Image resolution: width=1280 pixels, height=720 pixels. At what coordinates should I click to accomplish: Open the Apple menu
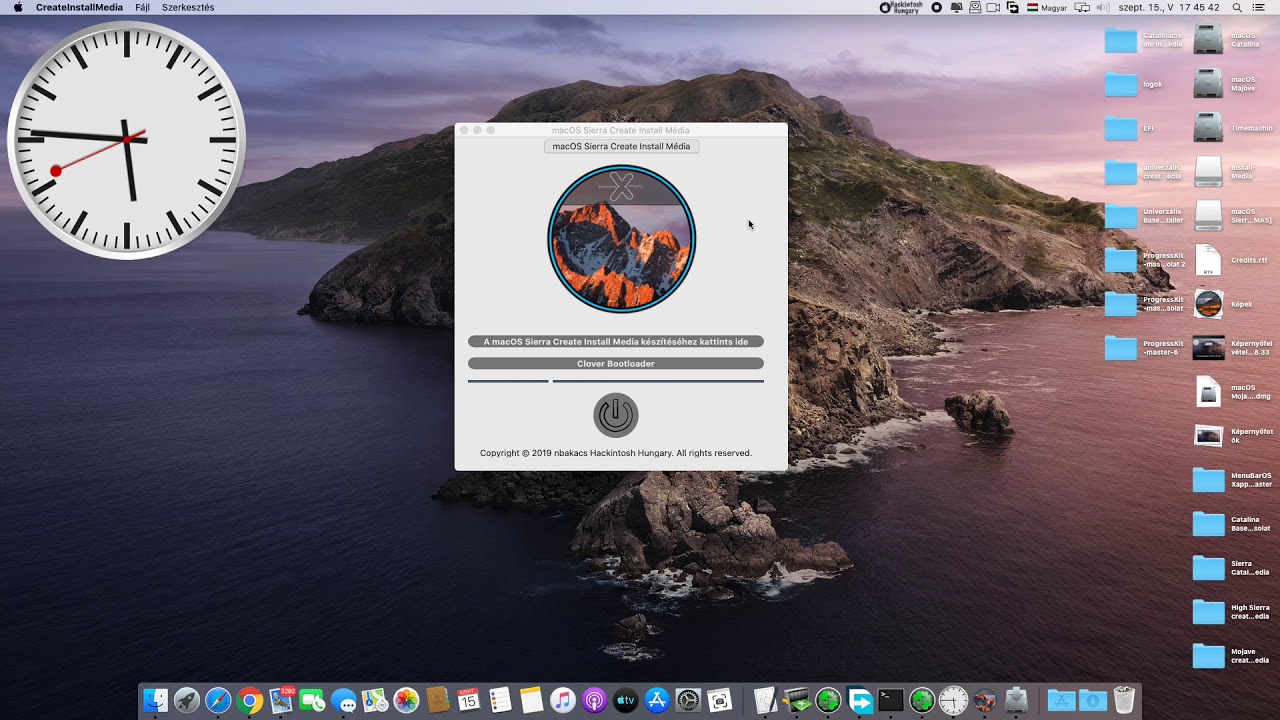click(18, 7)
